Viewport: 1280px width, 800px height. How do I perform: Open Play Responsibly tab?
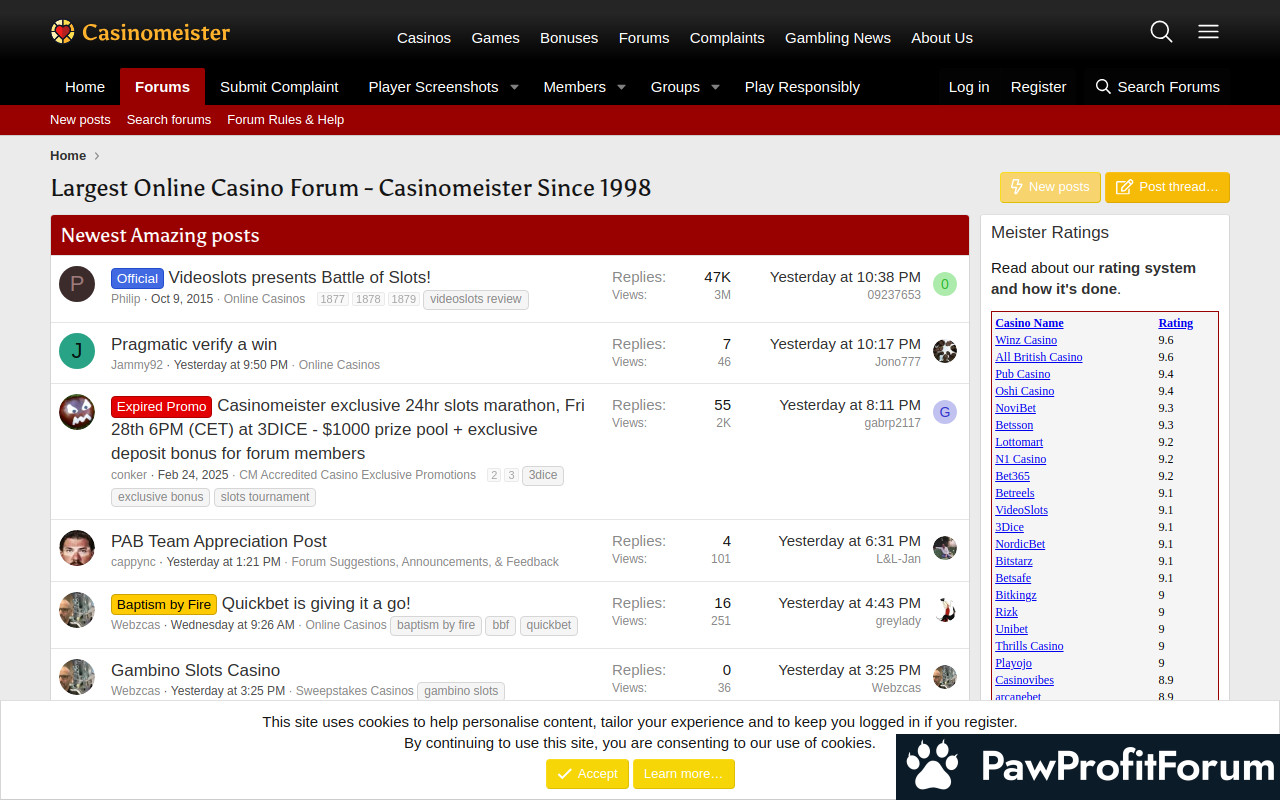point(802,87)
